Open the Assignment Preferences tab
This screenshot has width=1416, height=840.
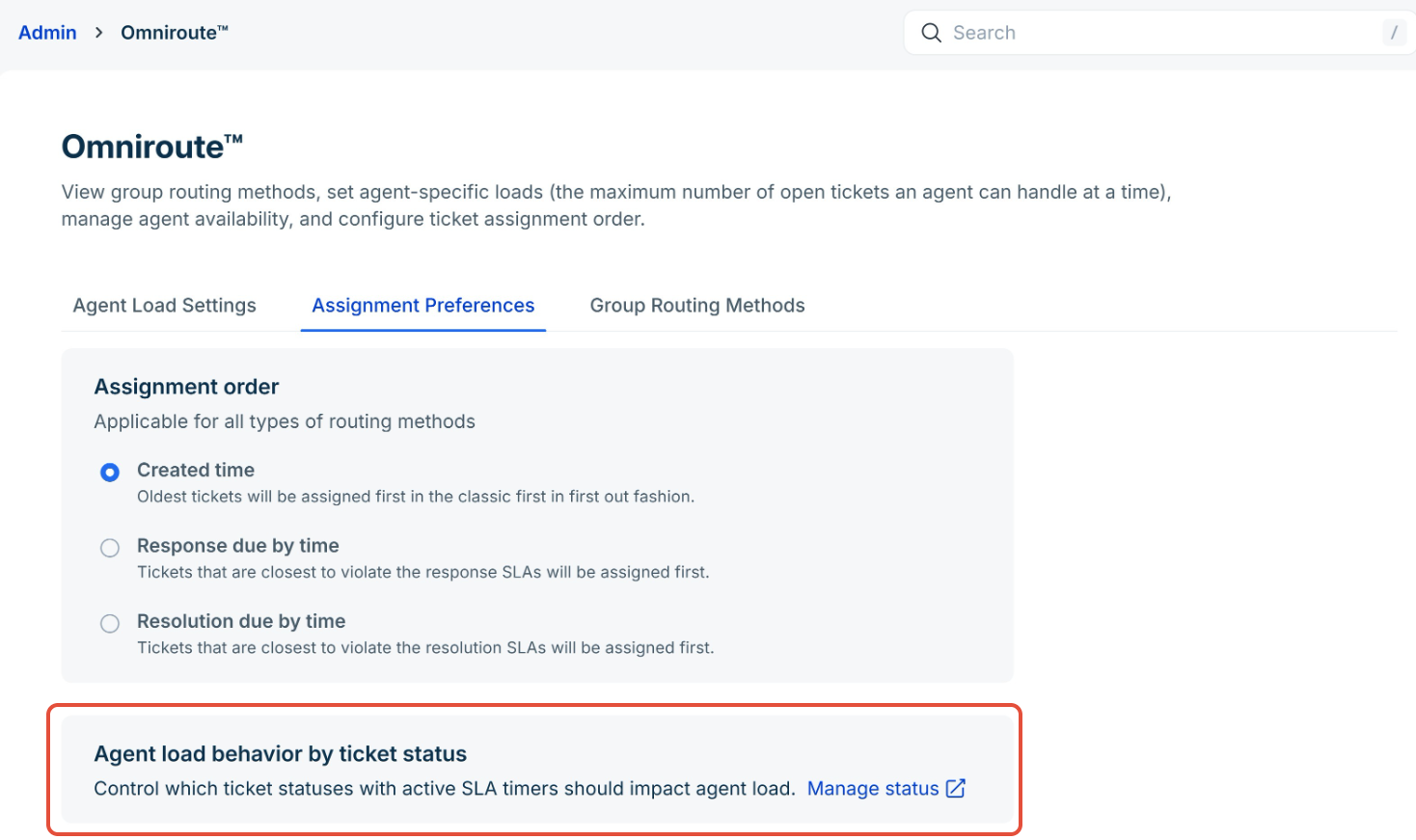coord(423,306)
